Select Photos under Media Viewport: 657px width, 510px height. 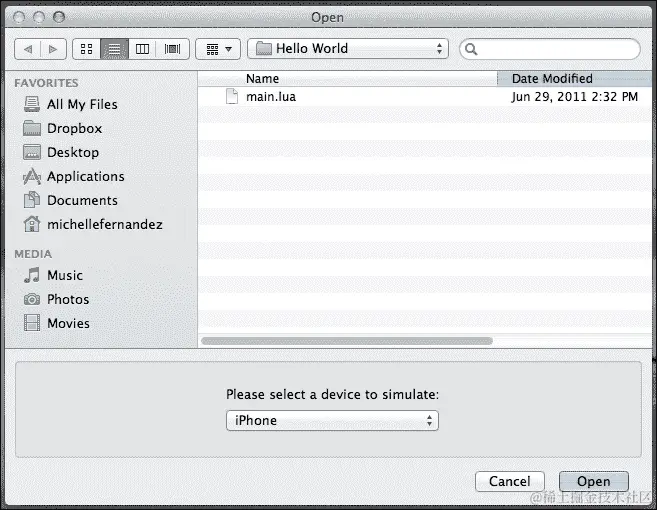[68, 299]
